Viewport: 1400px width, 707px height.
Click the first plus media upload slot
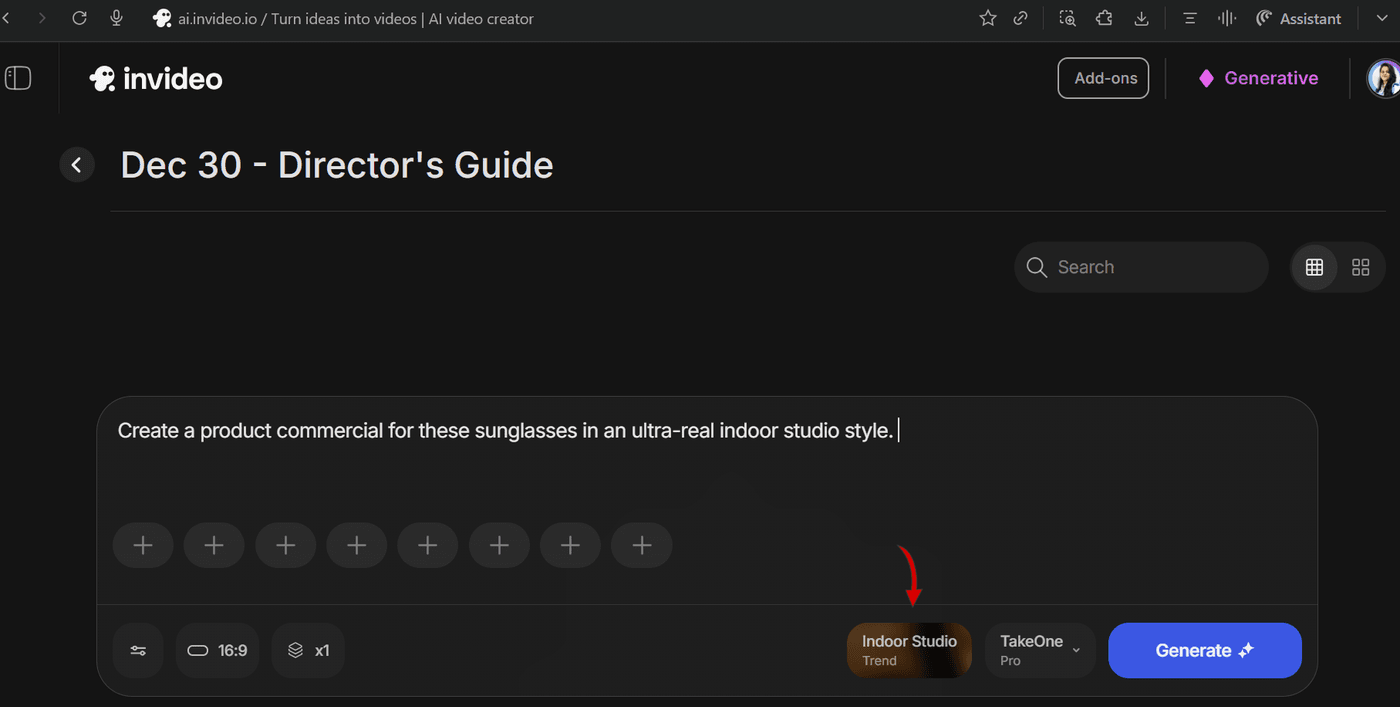coord(143,546)
